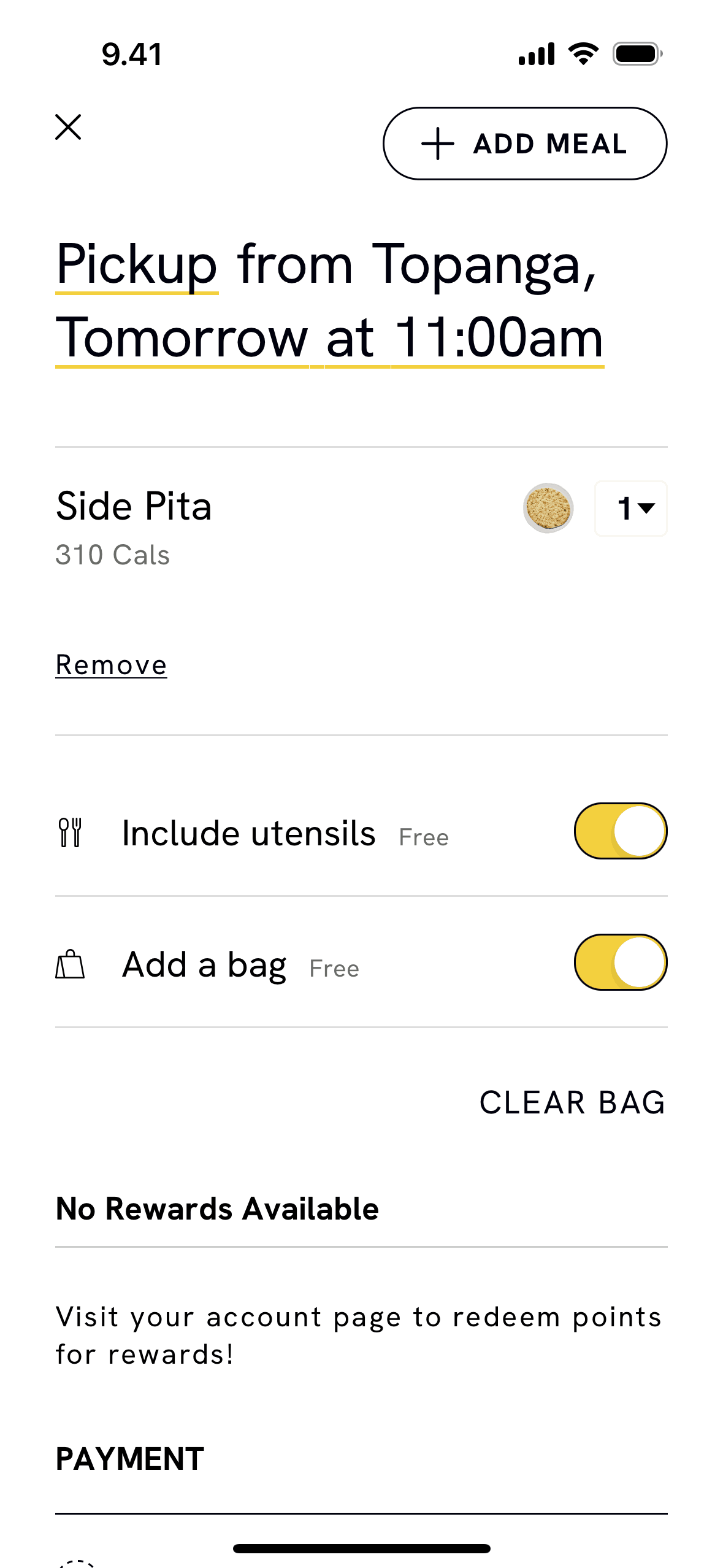Click the utensils fork icon
This screenshot has height=1568, width=723.
(x=70, y=832)
